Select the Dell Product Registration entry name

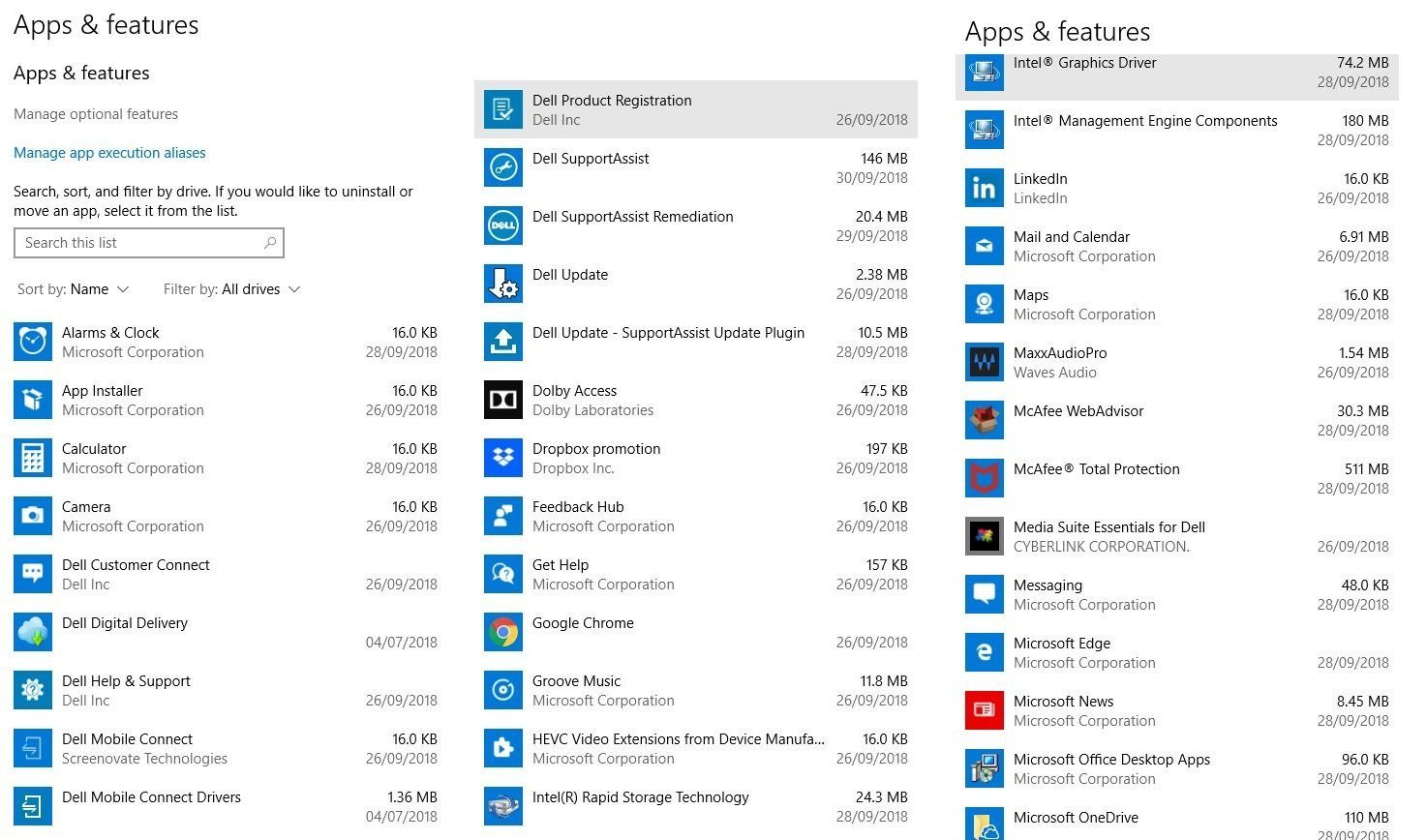pyautogui.click(x=612, y=101)
